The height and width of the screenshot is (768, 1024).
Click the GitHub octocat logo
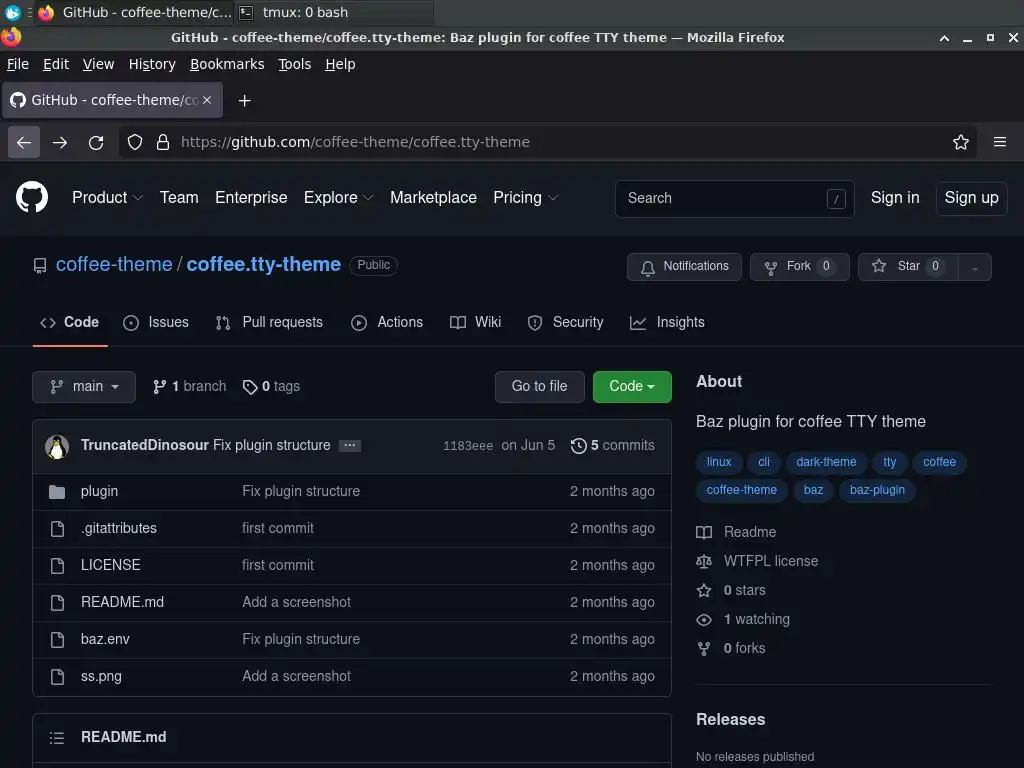(32, 197)
